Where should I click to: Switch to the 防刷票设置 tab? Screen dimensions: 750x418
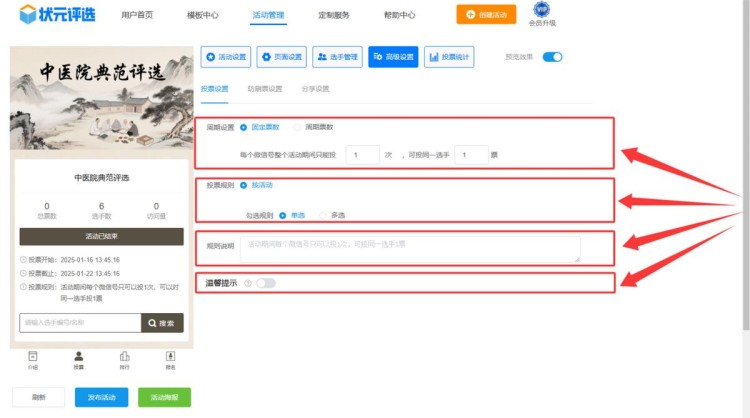click(x=265, y=89)
